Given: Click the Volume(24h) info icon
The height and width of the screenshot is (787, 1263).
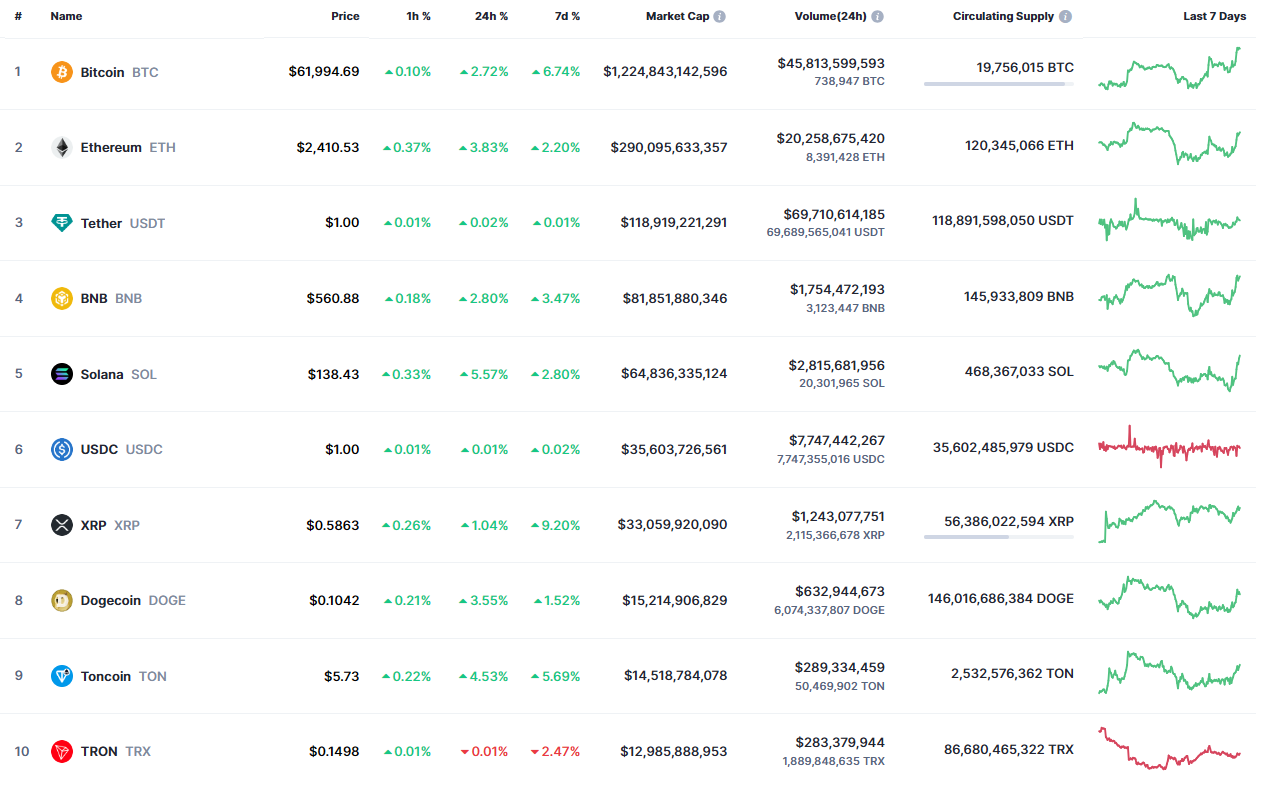Looking at the screenshot, I should coord(877,17).
